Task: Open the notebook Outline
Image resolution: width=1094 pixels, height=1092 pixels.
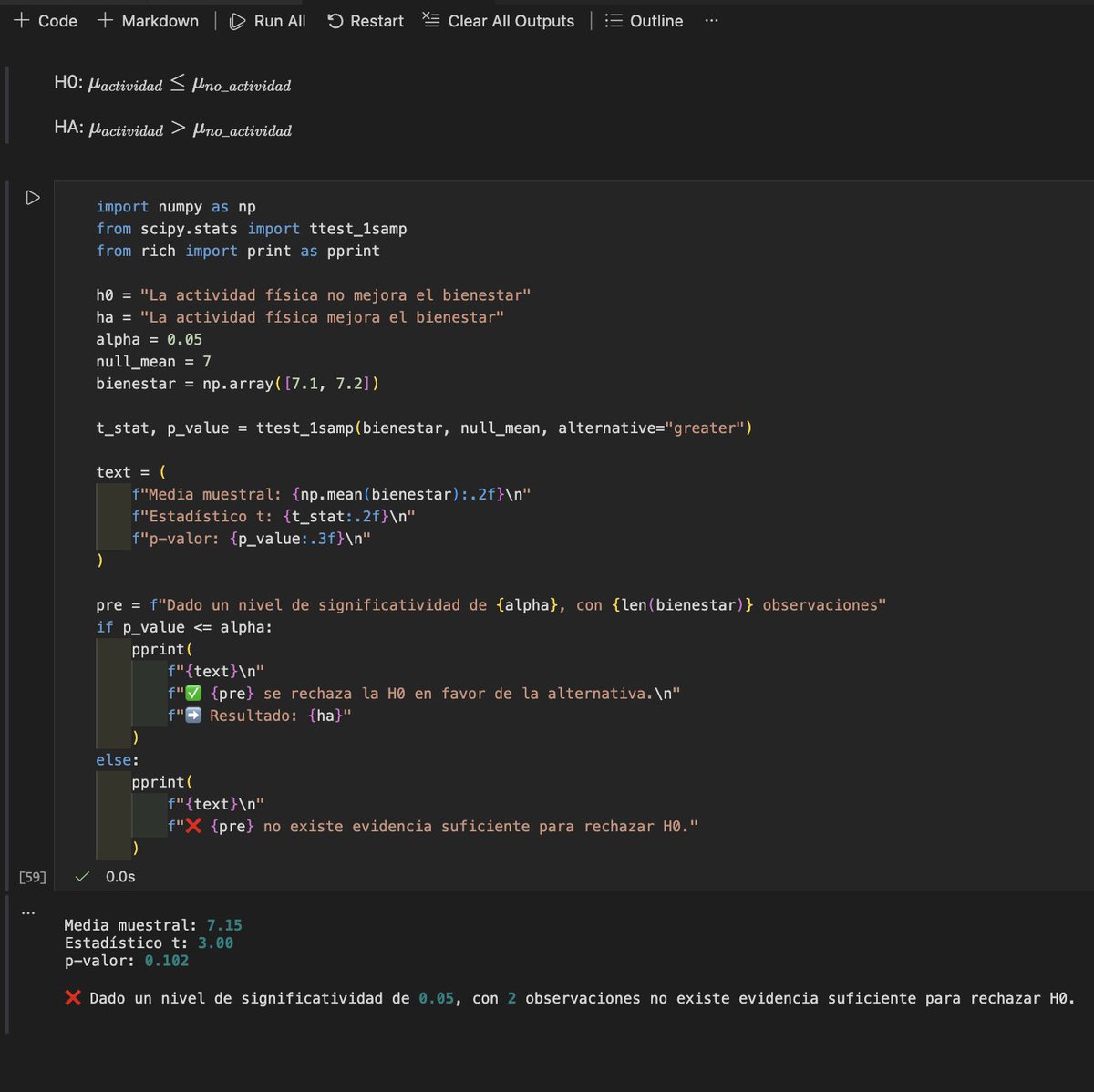Action: click(x=644, y=20)
